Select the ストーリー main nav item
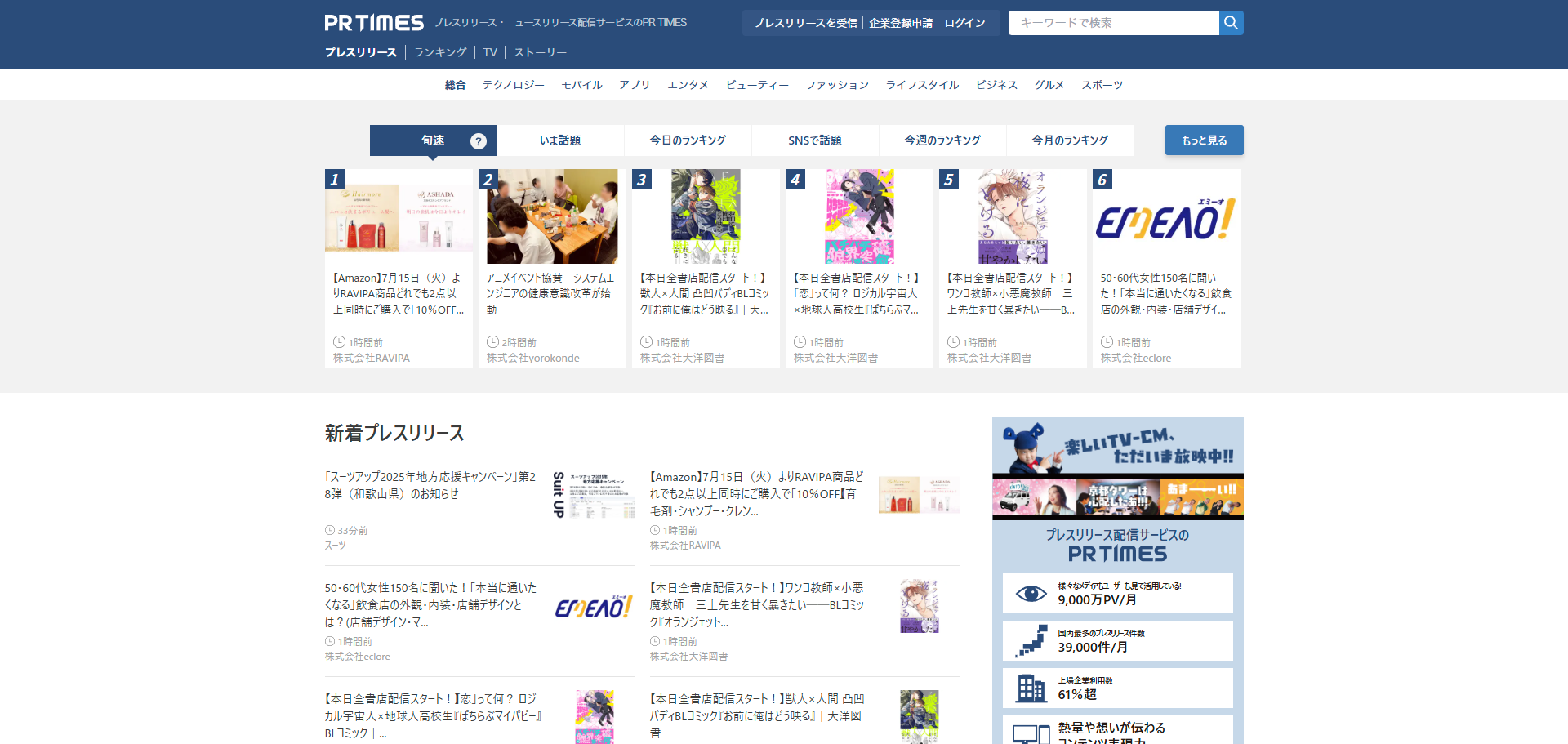1568x744 pixels. (540, 52)
